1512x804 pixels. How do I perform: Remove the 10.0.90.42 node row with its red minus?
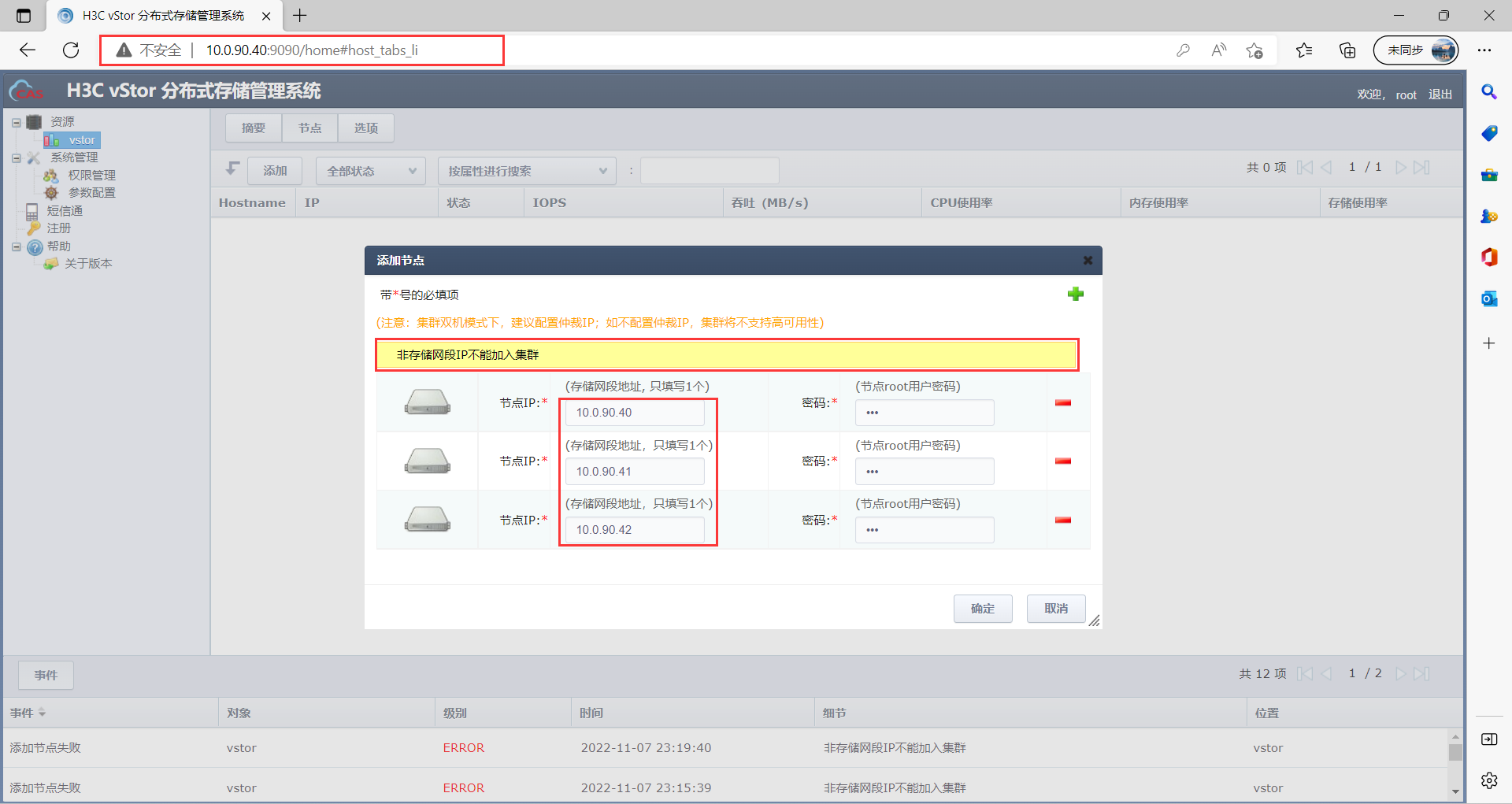[x=1063, y=520]
